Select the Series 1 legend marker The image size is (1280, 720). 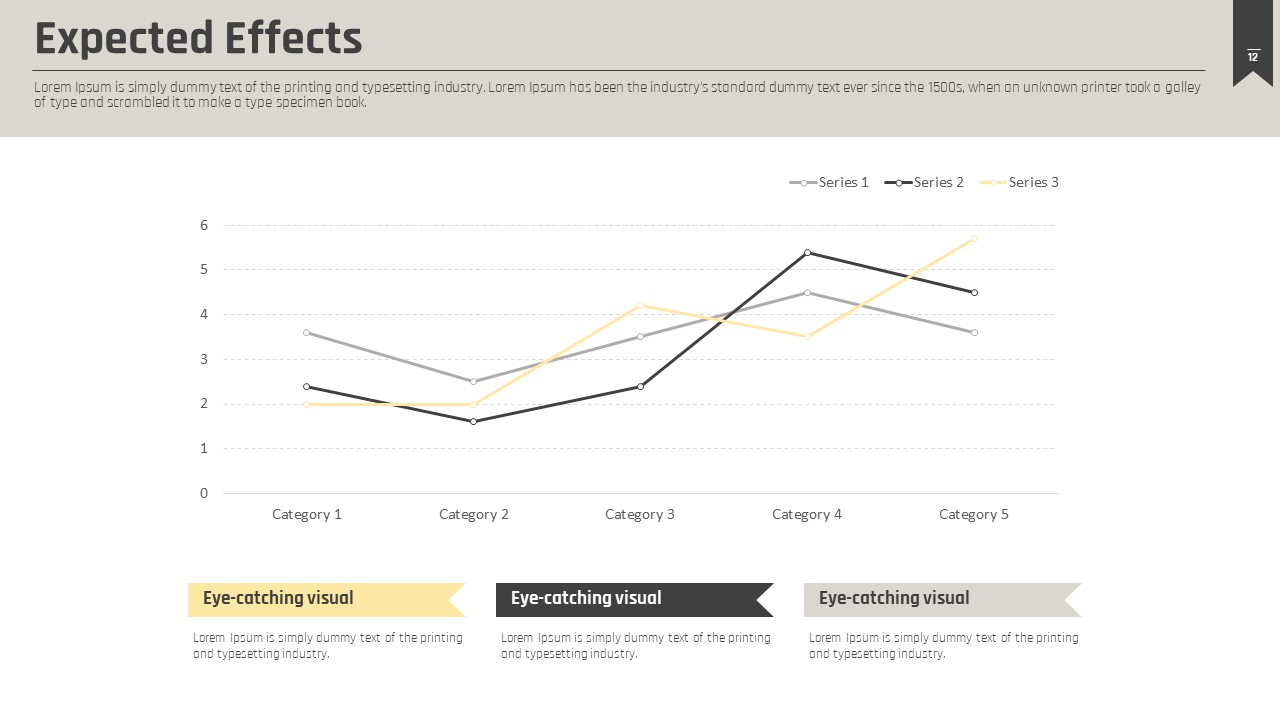coord(803,182)
